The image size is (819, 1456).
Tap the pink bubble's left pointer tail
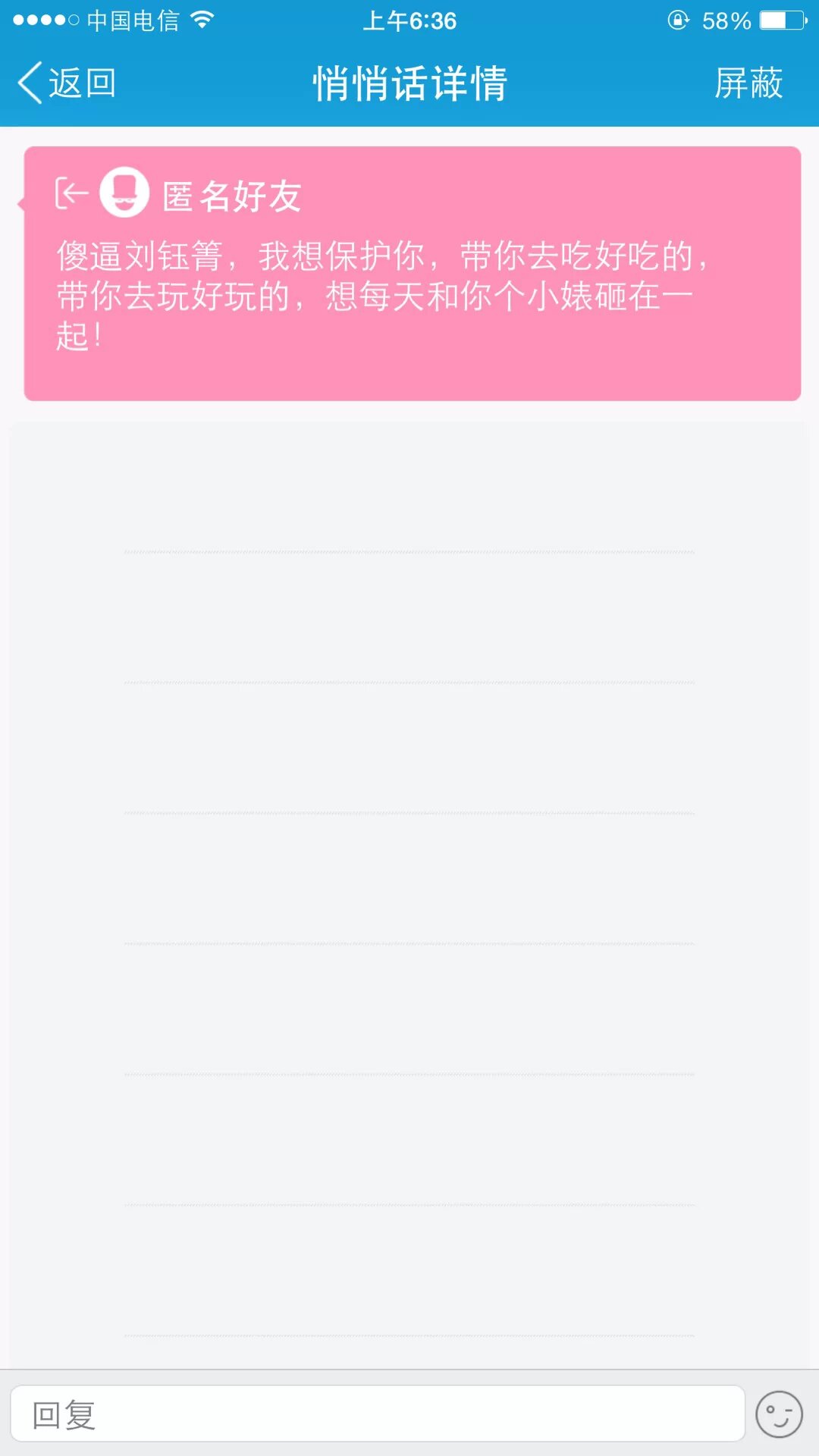[x=21, y=203]
